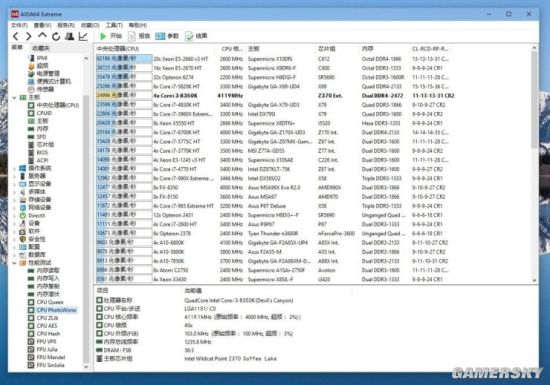The image size is (550, 385).
Task: Select CPU Queen benchmark in the tree
Action: (50, 302)
